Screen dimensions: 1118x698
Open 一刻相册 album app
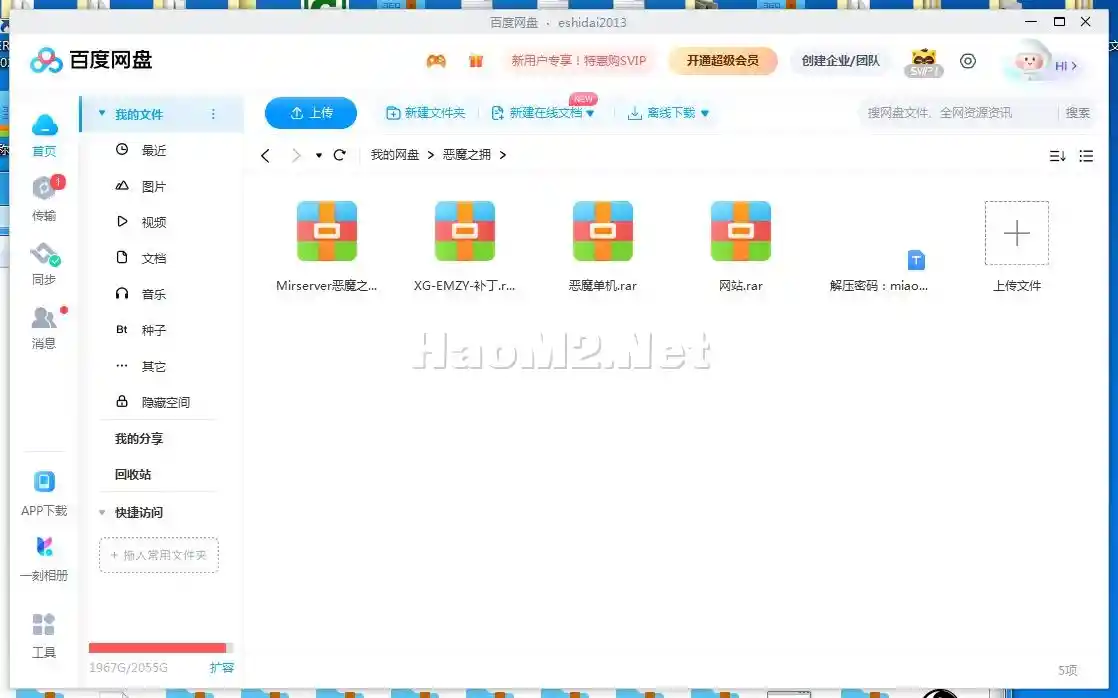pos(44,559)
